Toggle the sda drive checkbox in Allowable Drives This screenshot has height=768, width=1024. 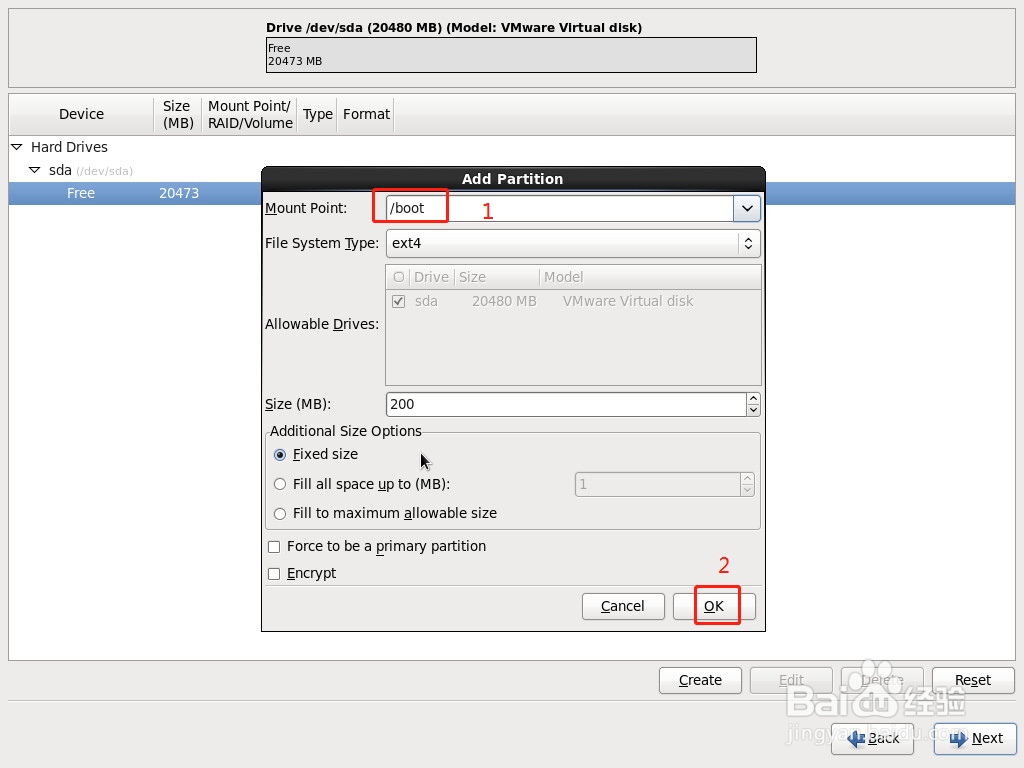pyautogui.click(x=398, y=302)
